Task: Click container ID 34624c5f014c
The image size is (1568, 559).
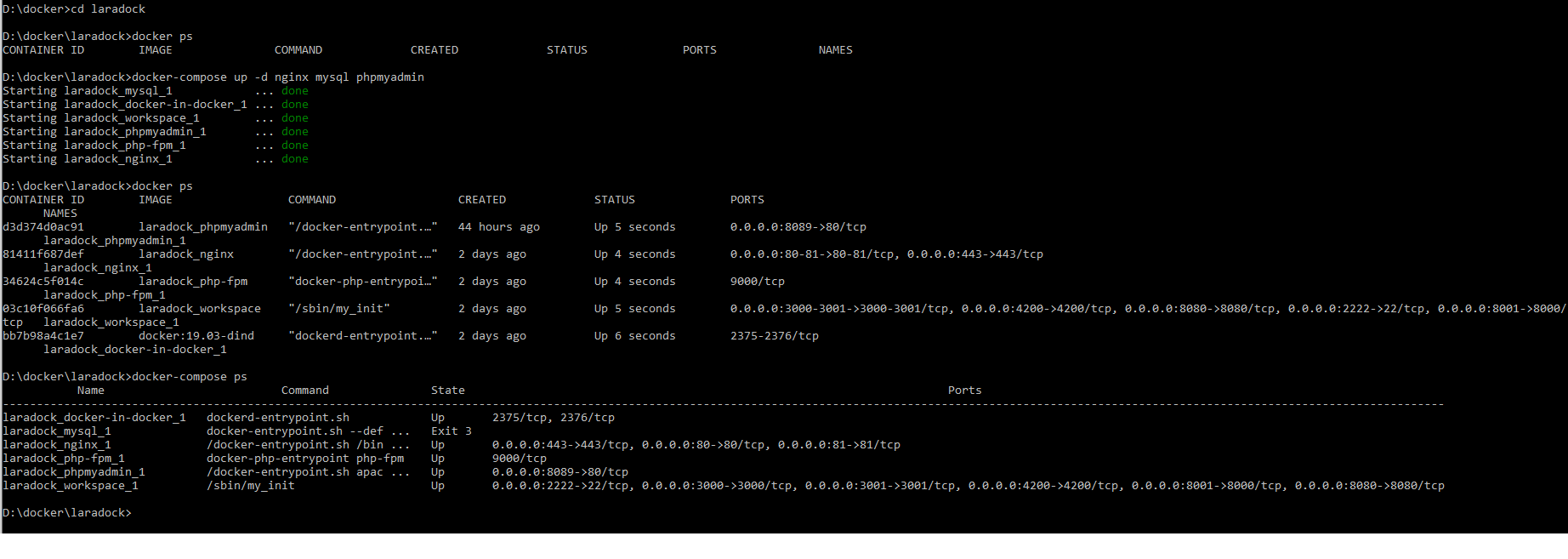Action: click(43, 282)
